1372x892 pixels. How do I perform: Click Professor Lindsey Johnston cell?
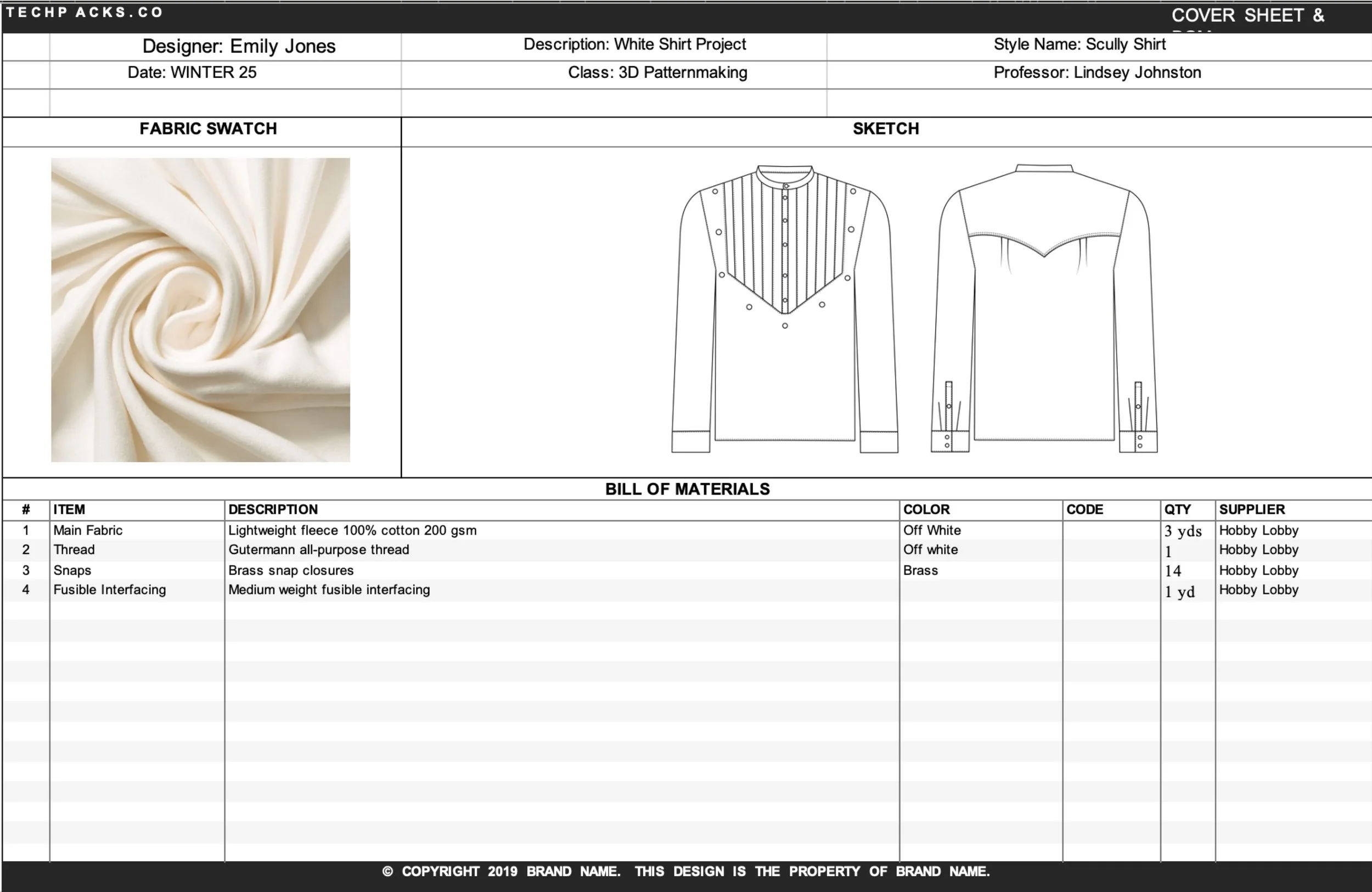click(1098, 72)
